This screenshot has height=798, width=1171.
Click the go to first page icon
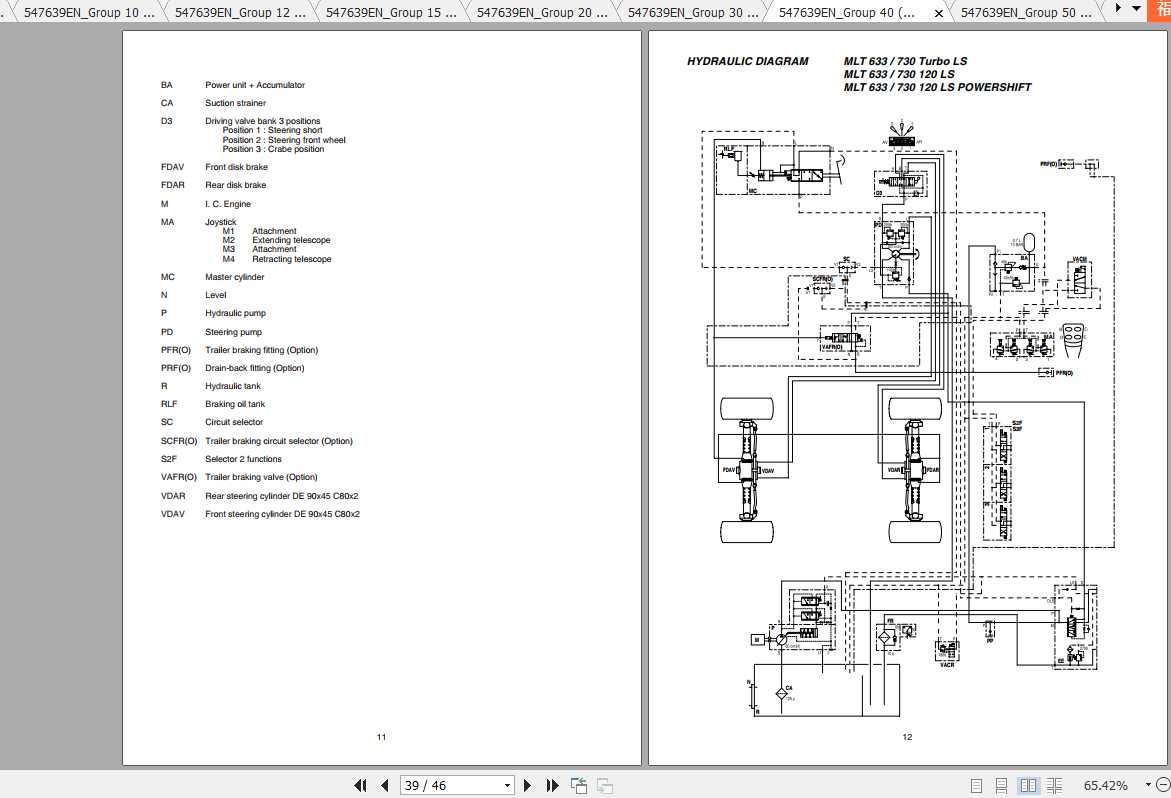click(360, 785)
